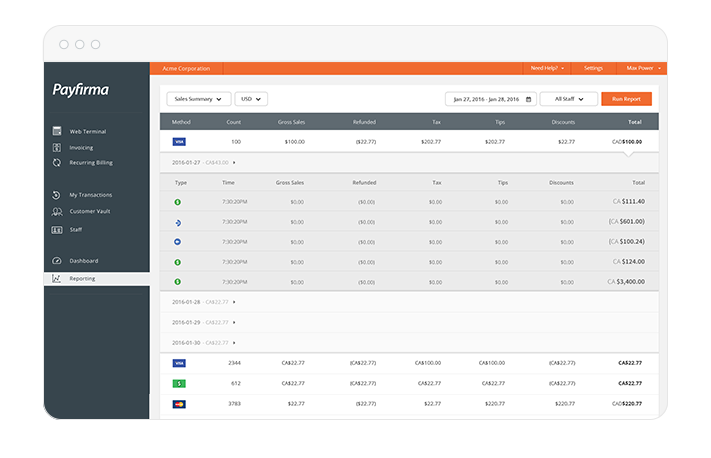Click the Gross Sales header in dark bar
Image resolution: width=711 pixels, height=458 pixels.
tap(291, 122)
